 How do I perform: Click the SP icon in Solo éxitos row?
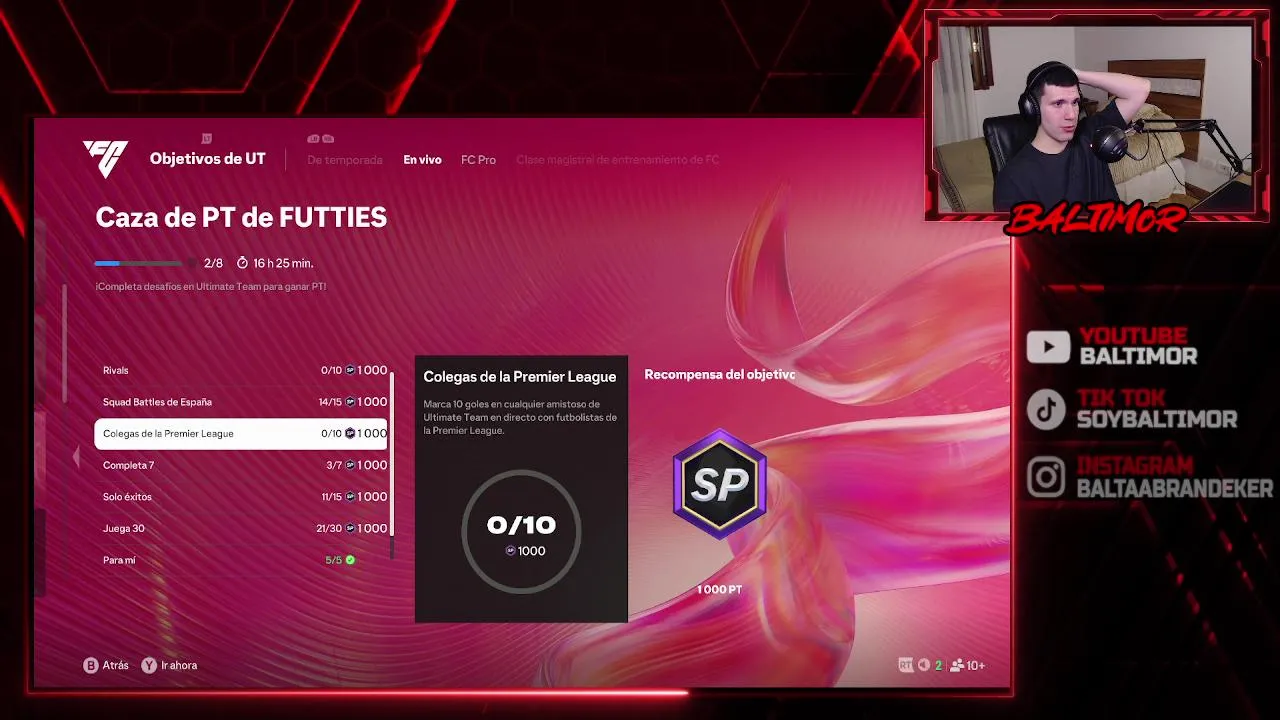(x=350, y=497)
